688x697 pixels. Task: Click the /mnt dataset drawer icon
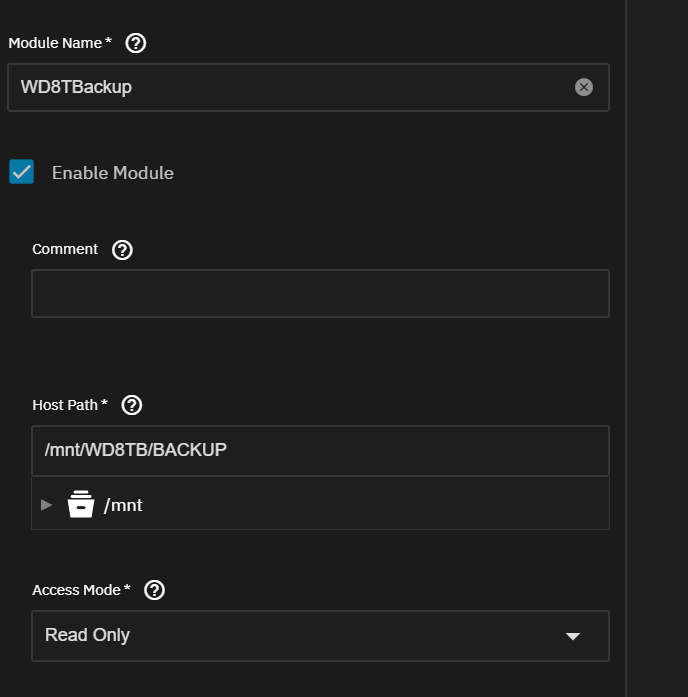[x=80, y=504]
